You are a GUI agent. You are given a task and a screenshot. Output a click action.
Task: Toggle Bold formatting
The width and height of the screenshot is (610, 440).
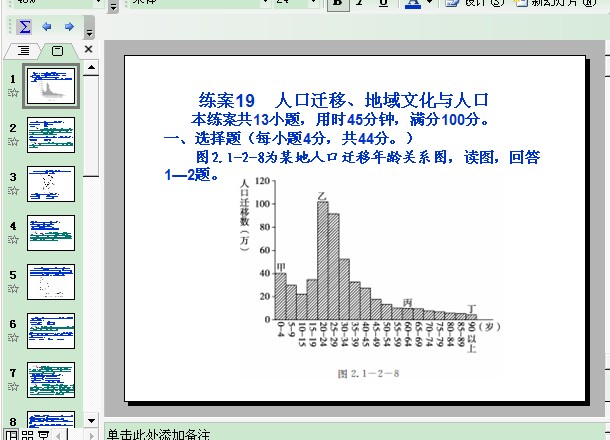pos(338,3)
